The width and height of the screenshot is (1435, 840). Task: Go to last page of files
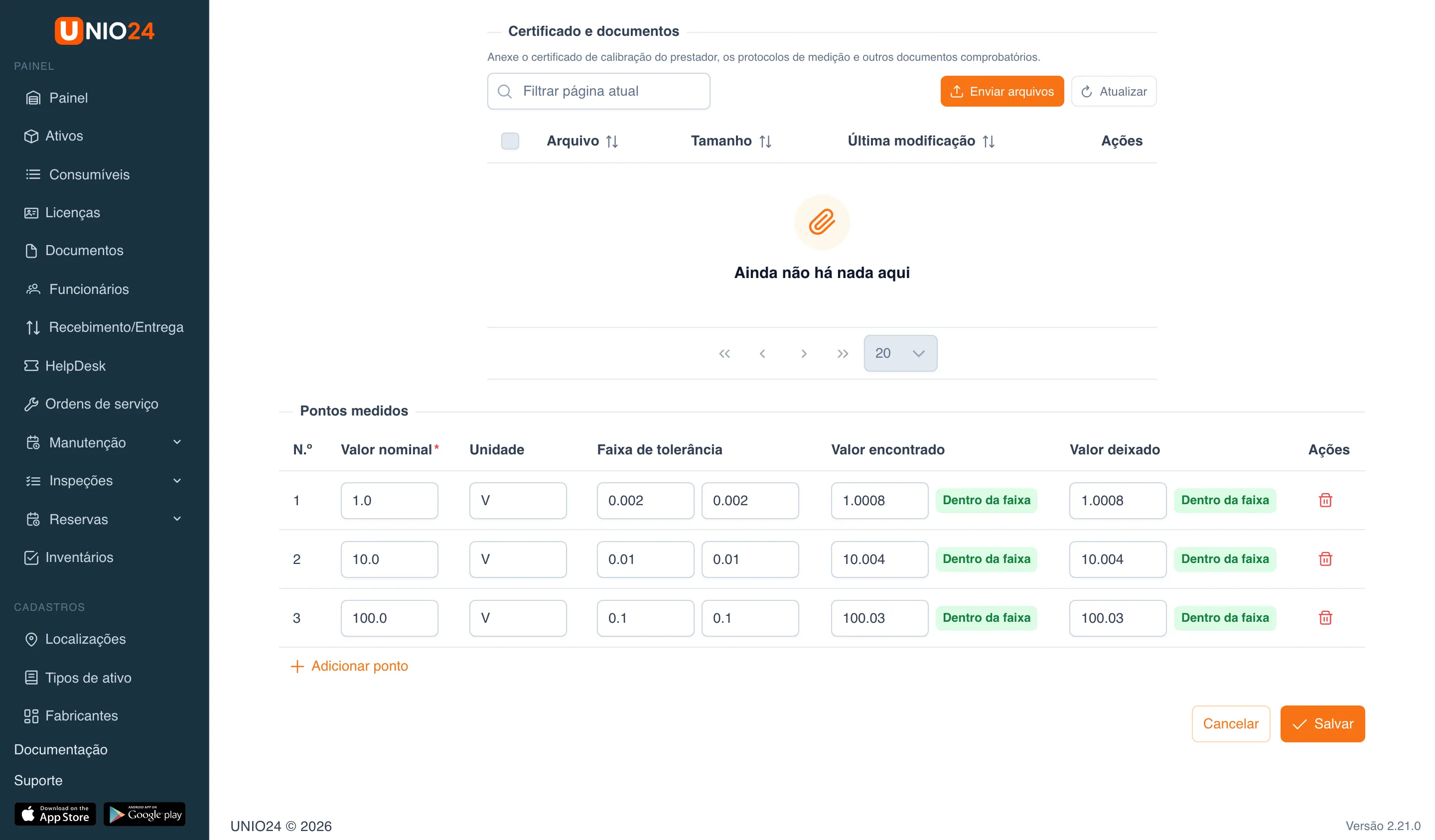coord(843,354)
